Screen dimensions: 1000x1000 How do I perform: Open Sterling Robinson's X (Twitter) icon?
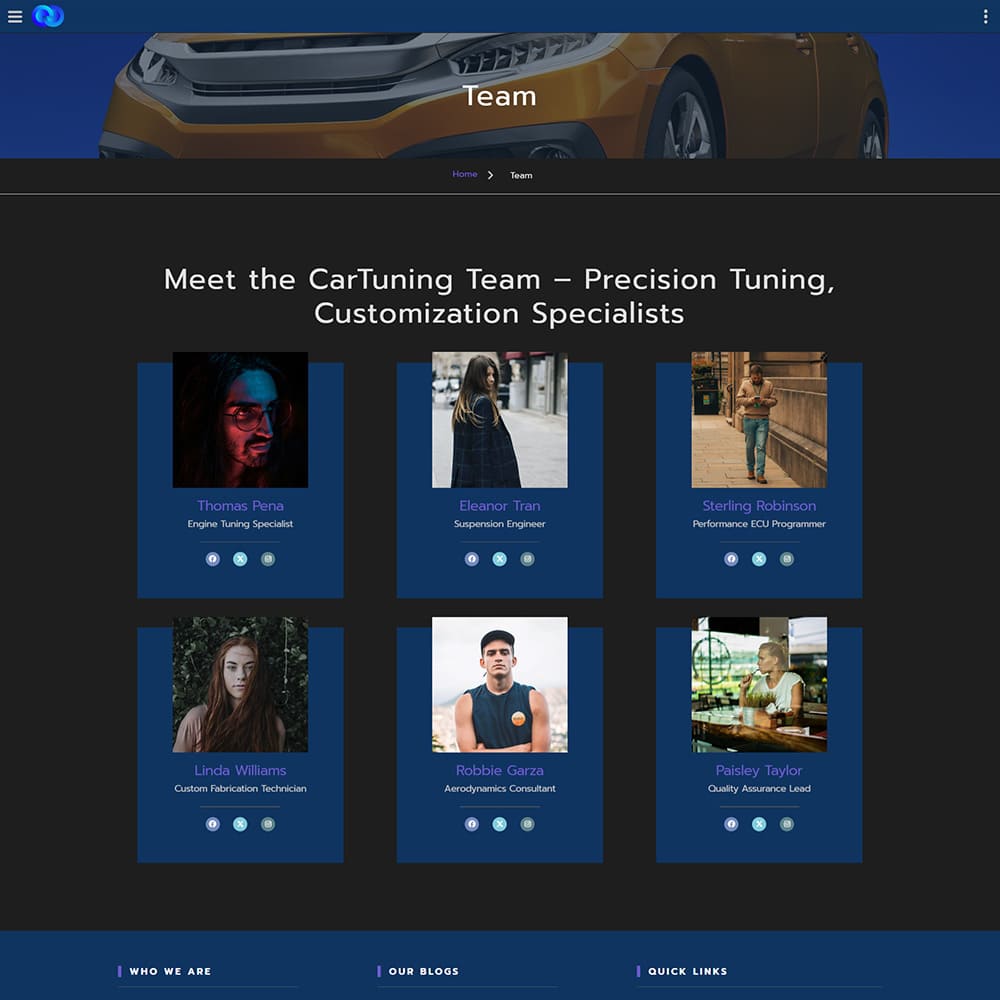(x=759, y=559)
